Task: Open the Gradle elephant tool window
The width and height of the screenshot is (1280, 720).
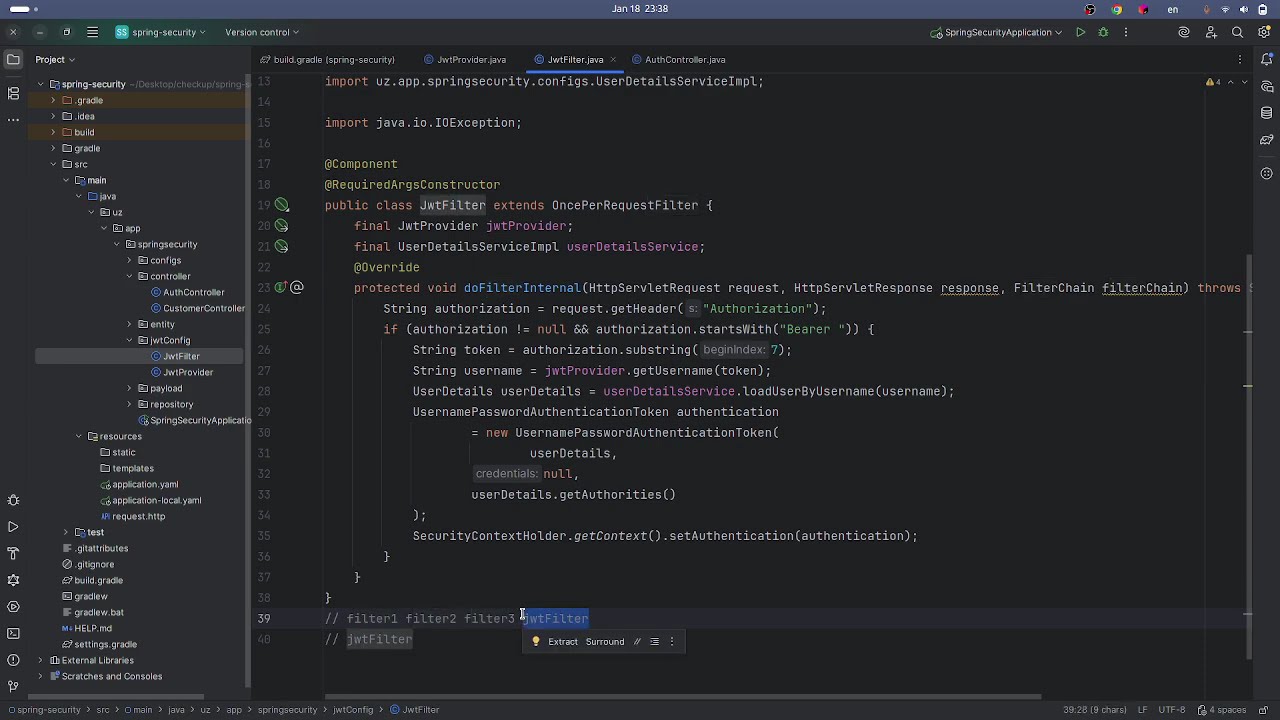Action: [1267, 140]
